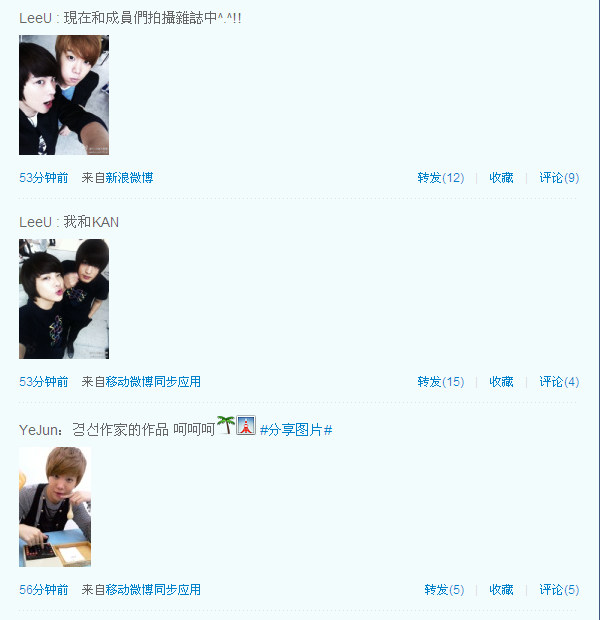Image resolution: width=600 pixels, height=620 pixels.
Task: Open the LeeU and KAN photo thumbnail
Action: pos(64,299)
